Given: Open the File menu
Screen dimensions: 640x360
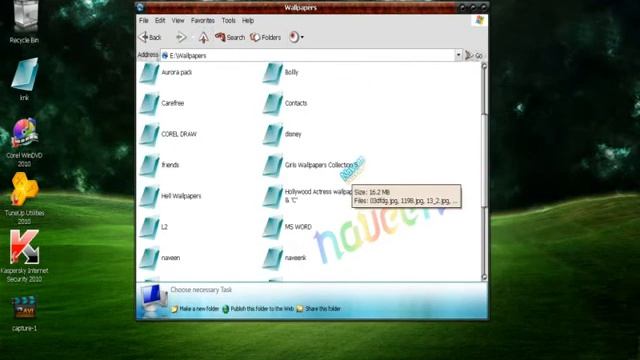Looking at the screenshot, I should (x=144, y=20).
